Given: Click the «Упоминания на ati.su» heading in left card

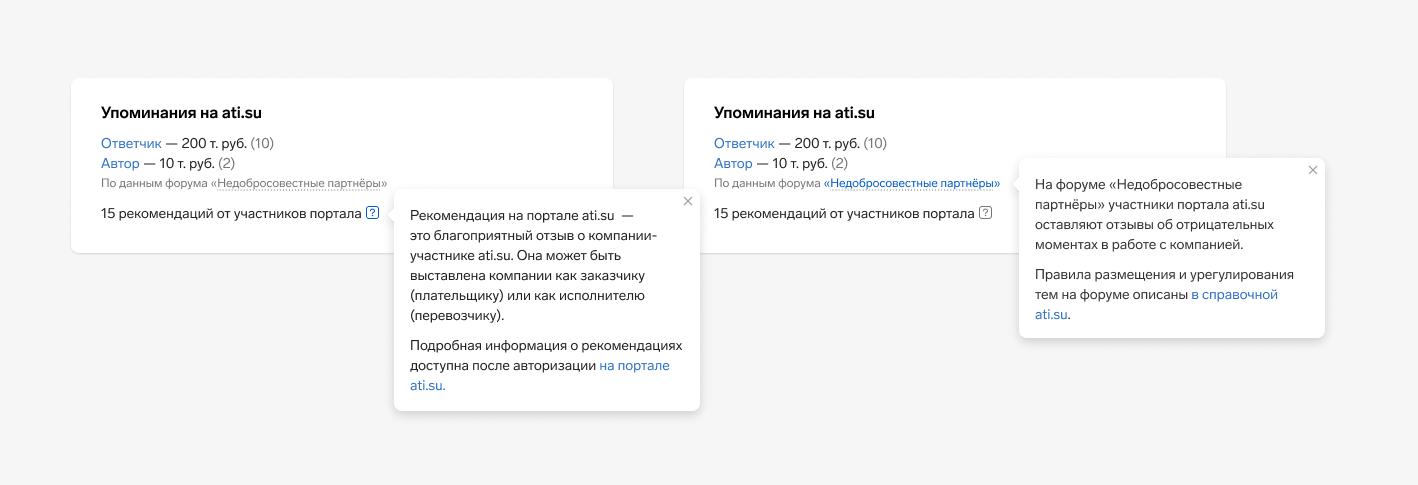Looking at the screenshot, I should 181,113.
